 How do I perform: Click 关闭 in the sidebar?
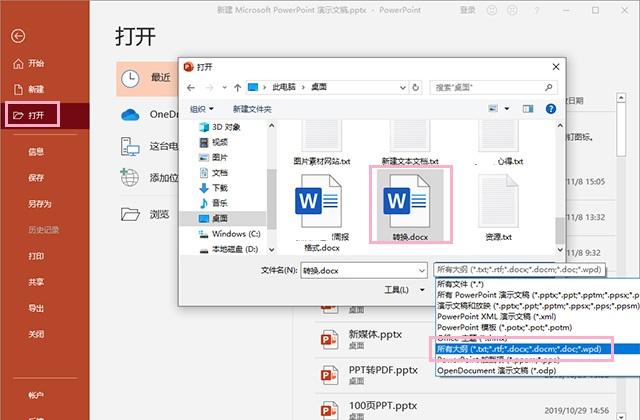[36, 334]
